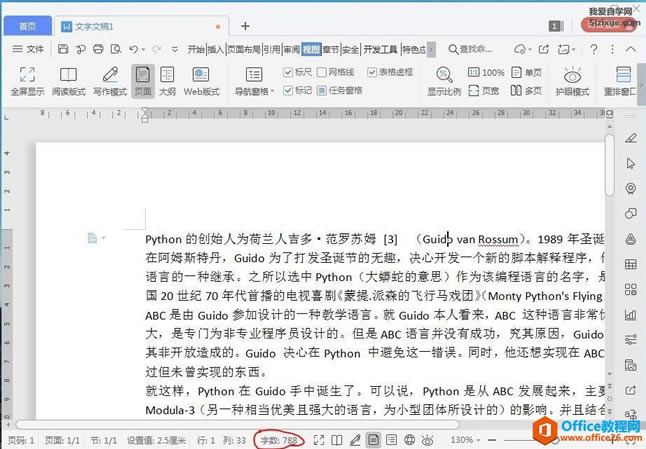Select the 页面 page view button

(x=143, y=81)
